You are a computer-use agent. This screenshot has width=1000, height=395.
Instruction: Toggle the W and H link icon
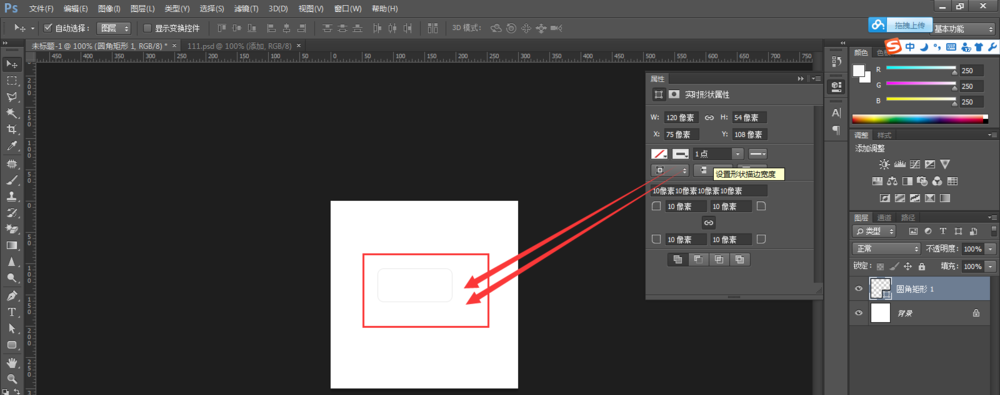point(709,117)
